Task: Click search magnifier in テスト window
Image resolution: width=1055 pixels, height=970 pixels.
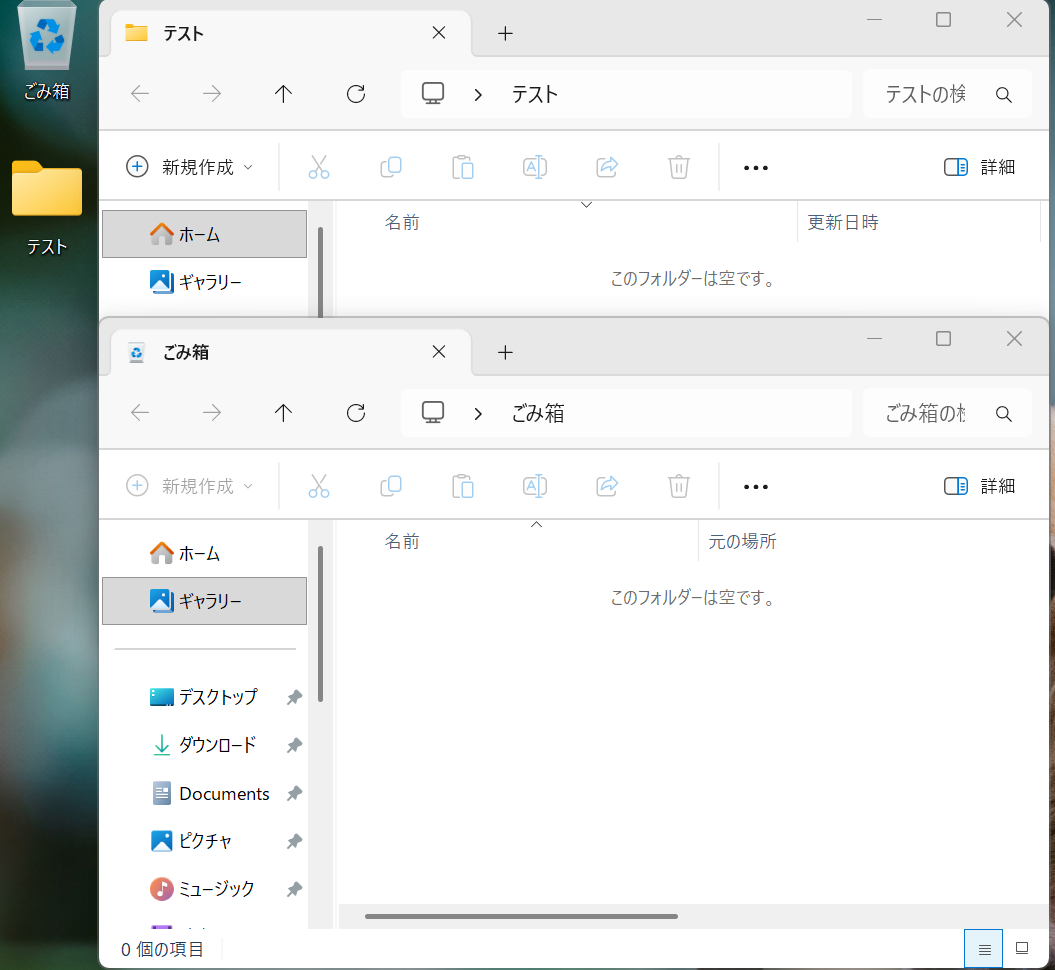Action: point(1003,95)
